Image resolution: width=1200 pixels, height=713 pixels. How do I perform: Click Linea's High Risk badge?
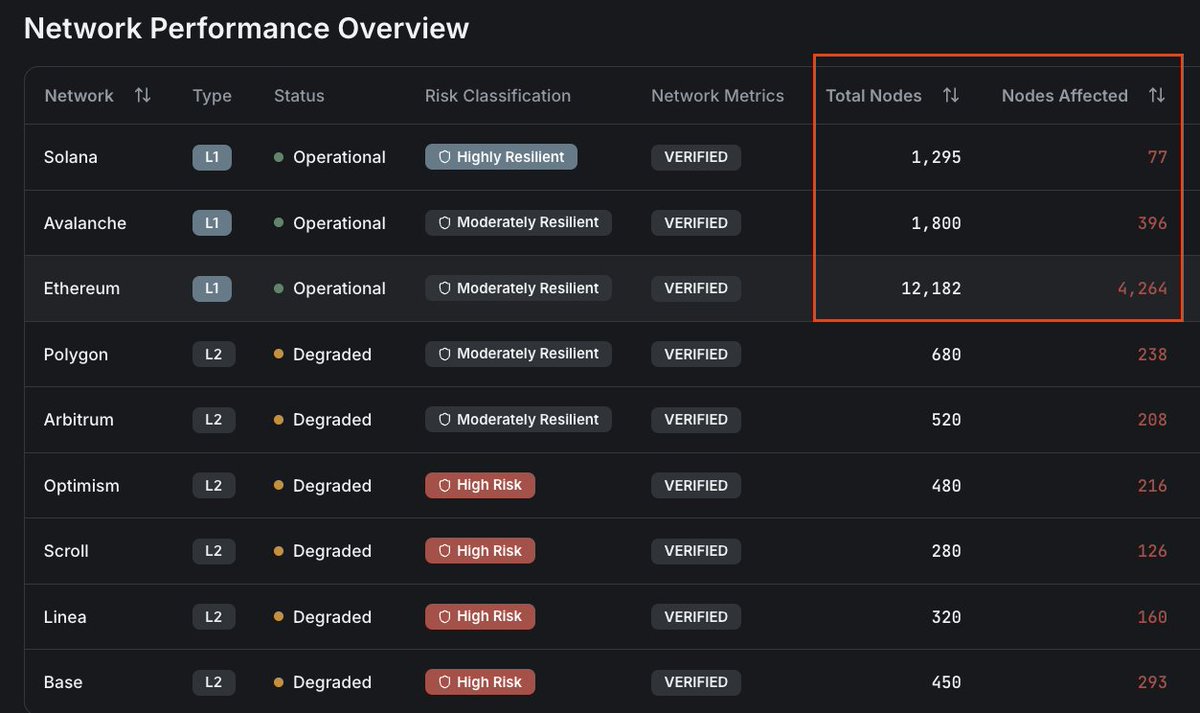[480, 616]
